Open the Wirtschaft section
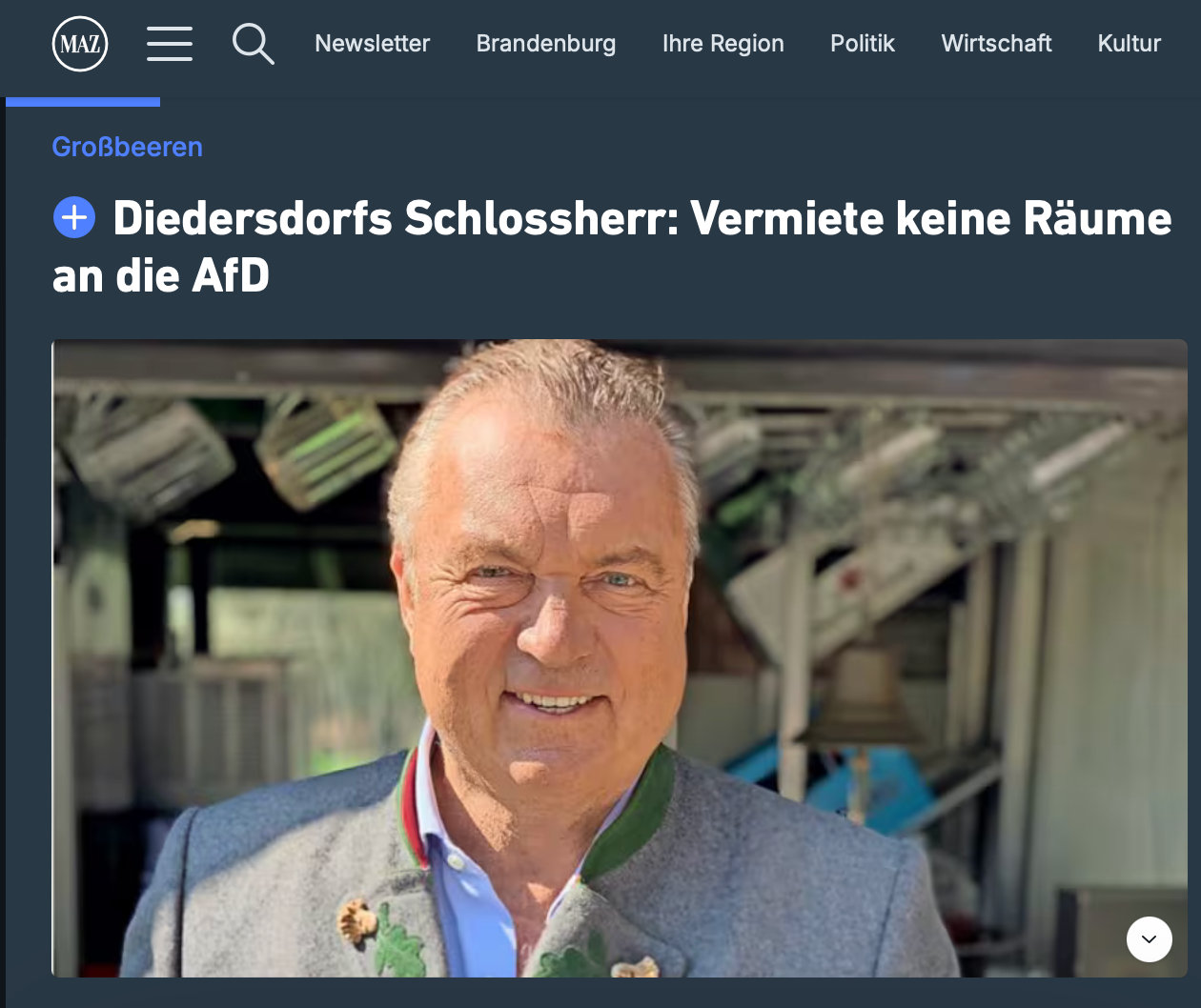1201x1008 pixels. pyautogui.click(x=996, y=44)
